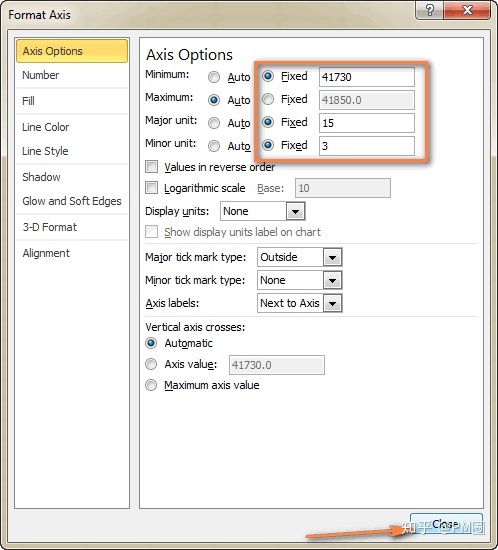Click the Major unit value field
Viewport: 498px width, 550px height.
pyautogui.click(x=367, y=123)
